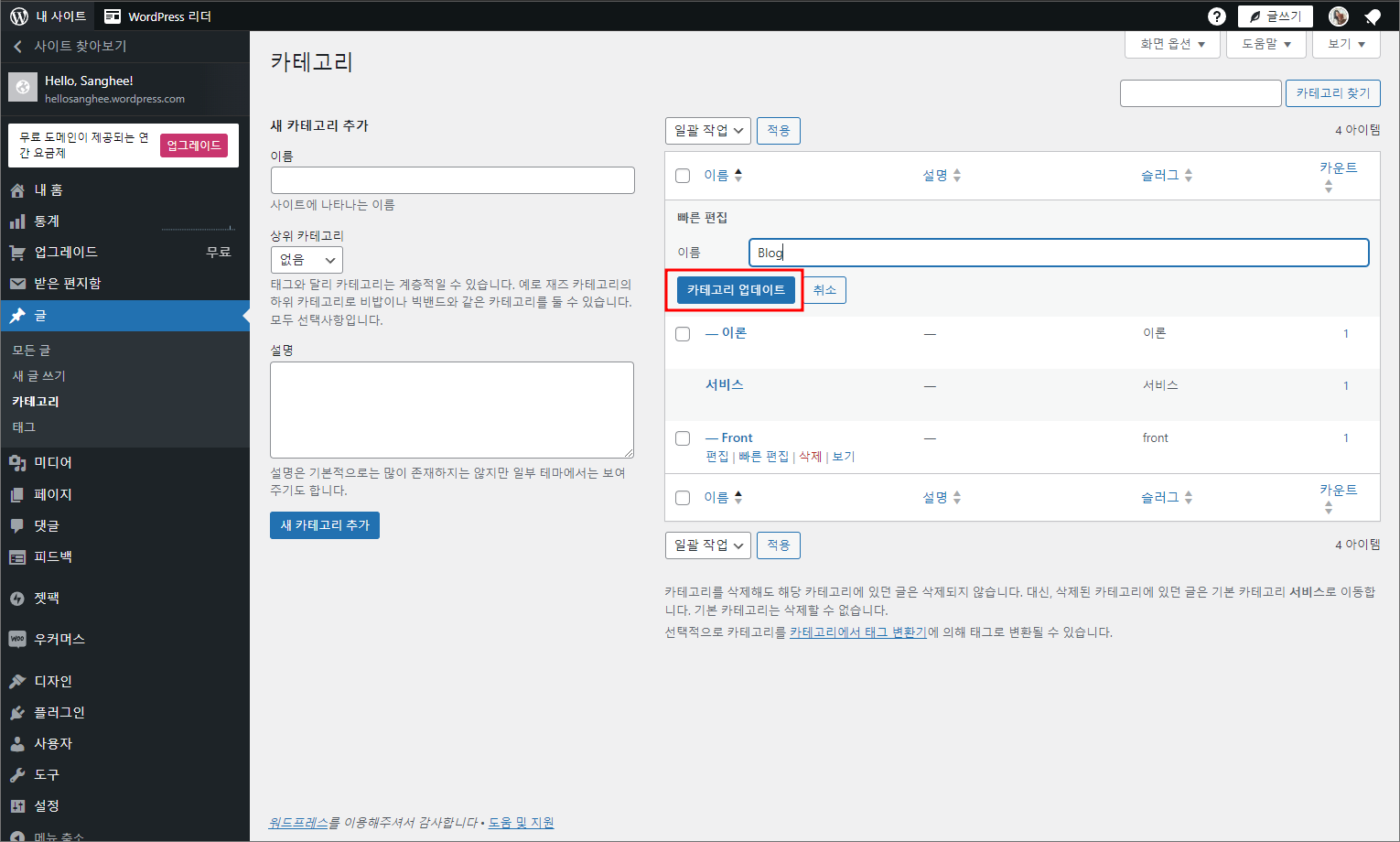1400x842 pixels.
Task: Sort by 슬러그 in the header row
Action: [x=1167, y=176]
